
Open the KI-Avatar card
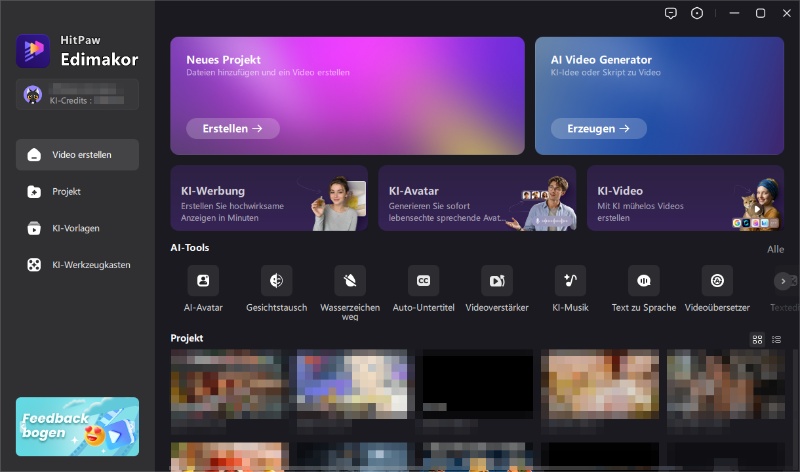tap(477, 198)
